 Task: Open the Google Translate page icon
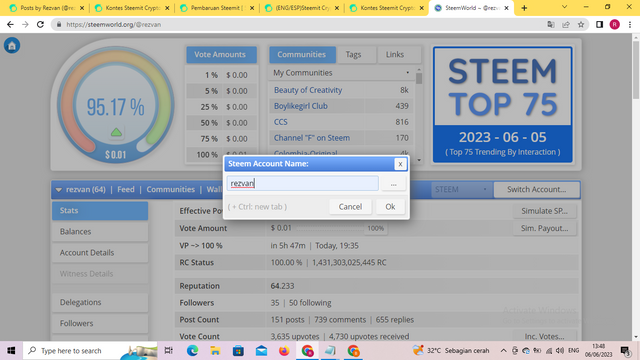tap(551, 24)
